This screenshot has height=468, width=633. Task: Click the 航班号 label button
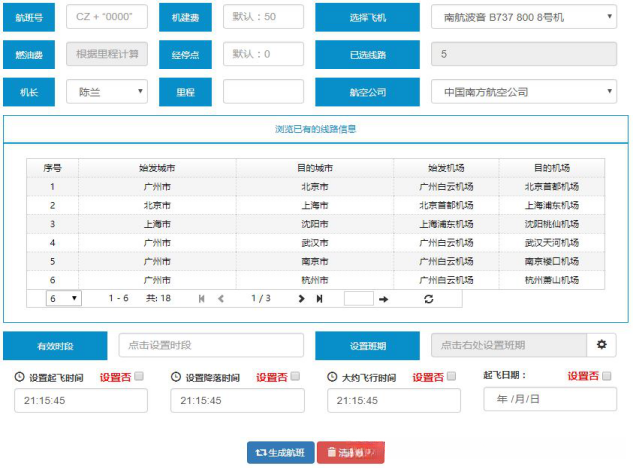pyautogui.click(x=29, y=17)
